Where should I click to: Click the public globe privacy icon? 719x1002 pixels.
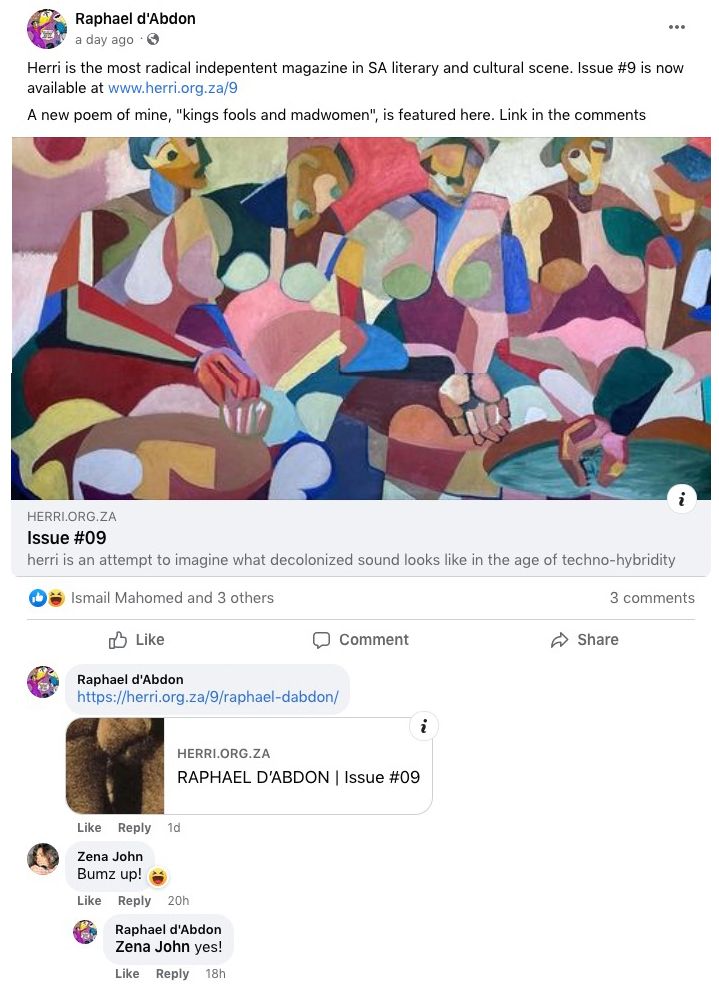coord(153,40)
